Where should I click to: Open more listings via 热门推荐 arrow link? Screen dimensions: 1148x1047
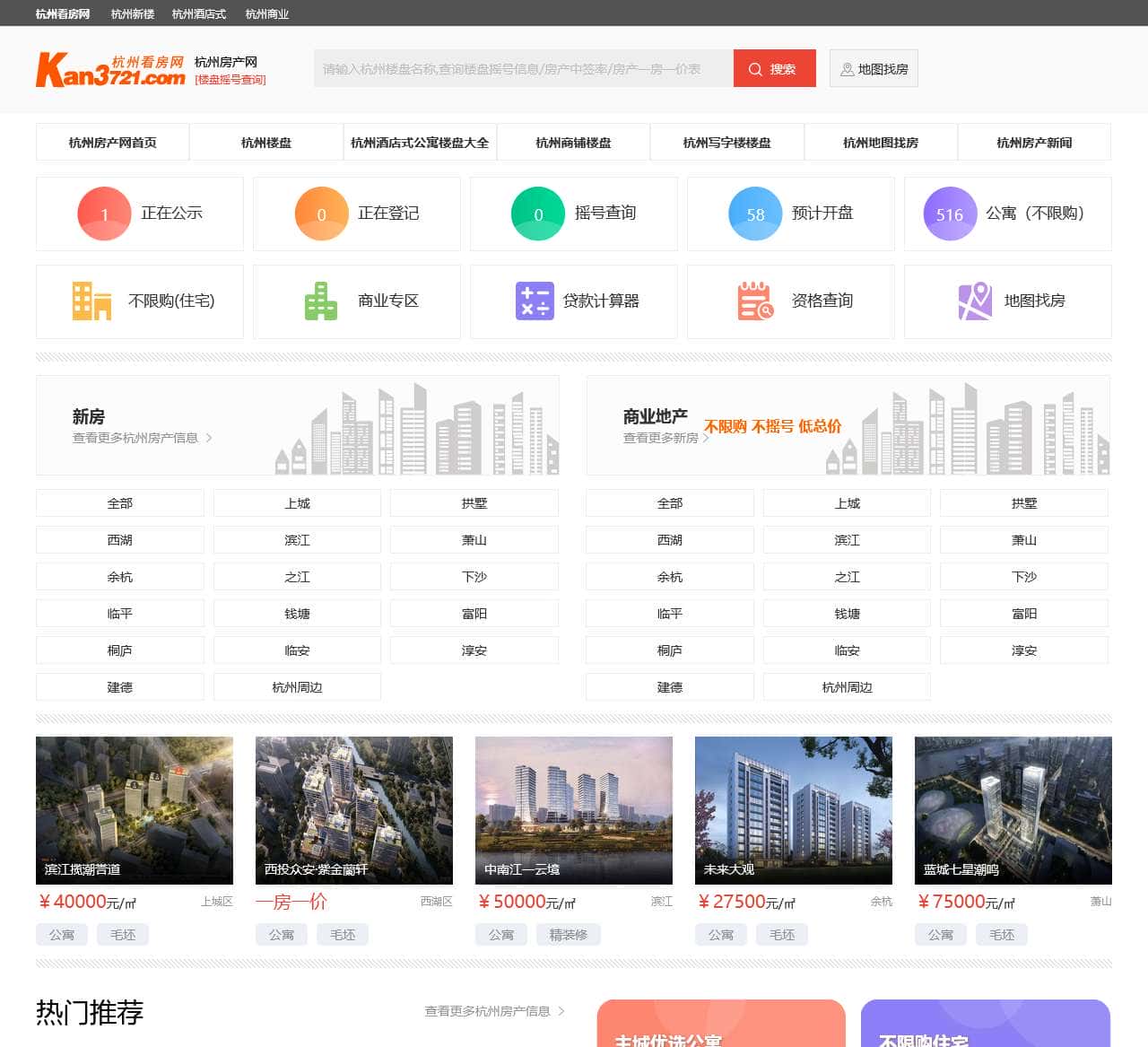tap(494, 1010)
